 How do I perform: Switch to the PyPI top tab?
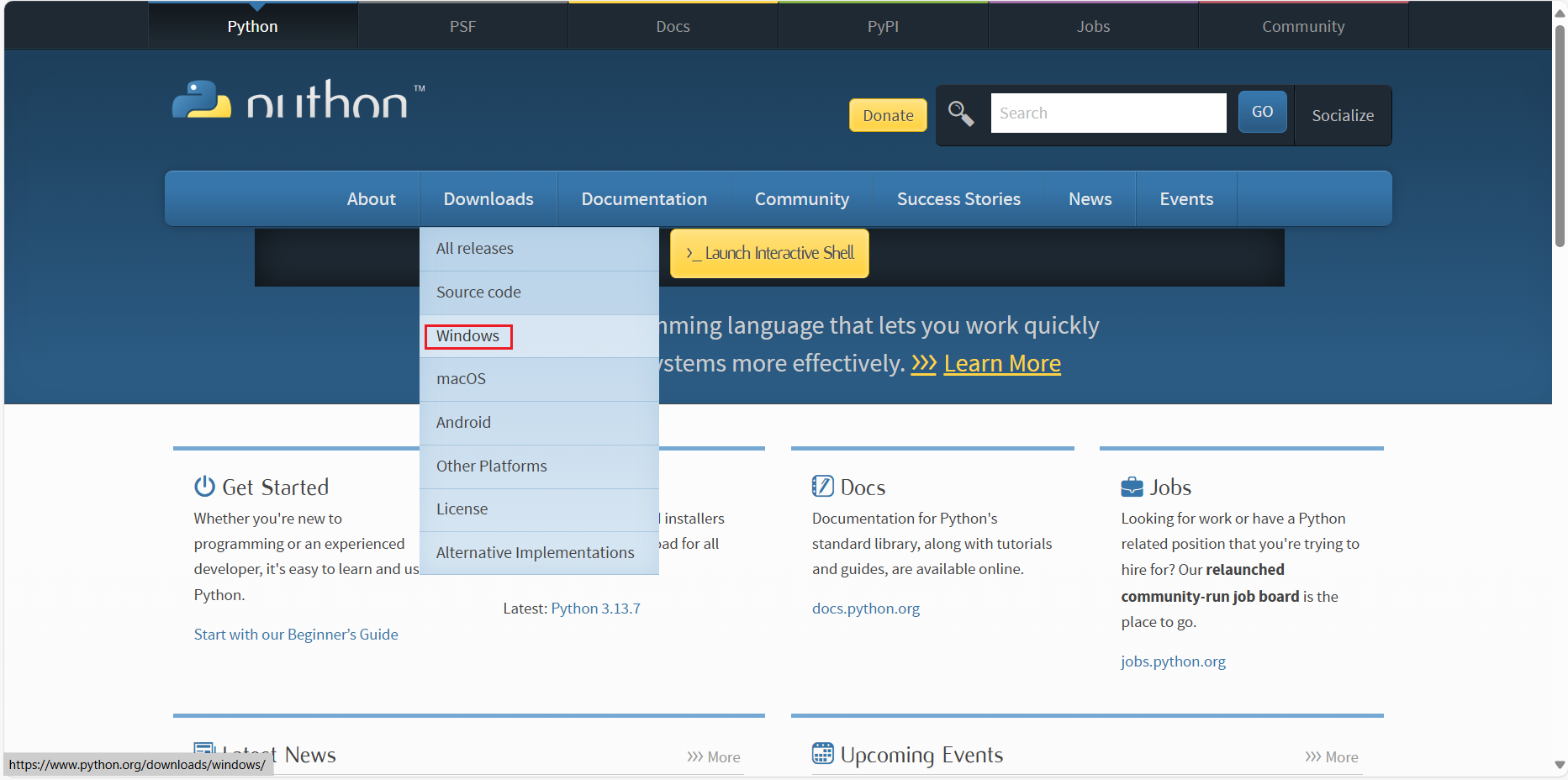883,26
